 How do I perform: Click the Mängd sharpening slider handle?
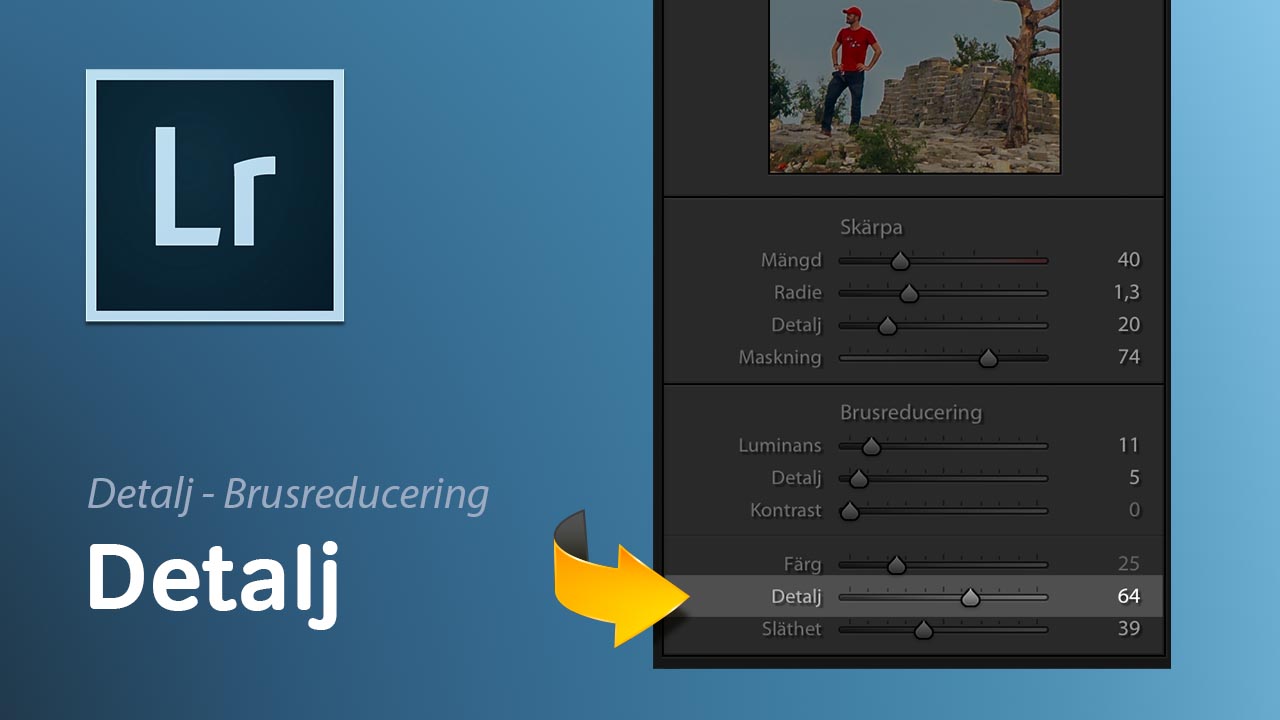(x=900, y=261)
